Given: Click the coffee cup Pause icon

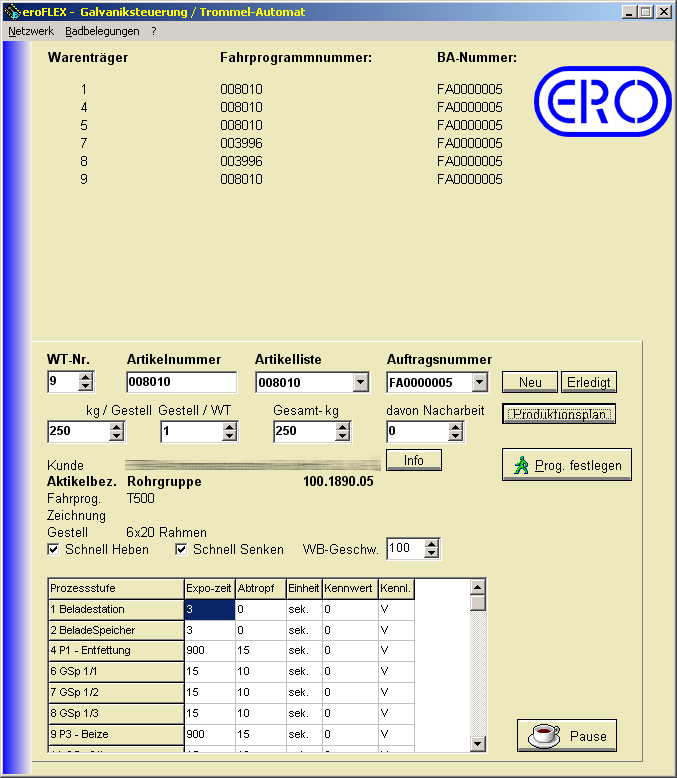Looking at the screenshot, I should click(543, 735).
